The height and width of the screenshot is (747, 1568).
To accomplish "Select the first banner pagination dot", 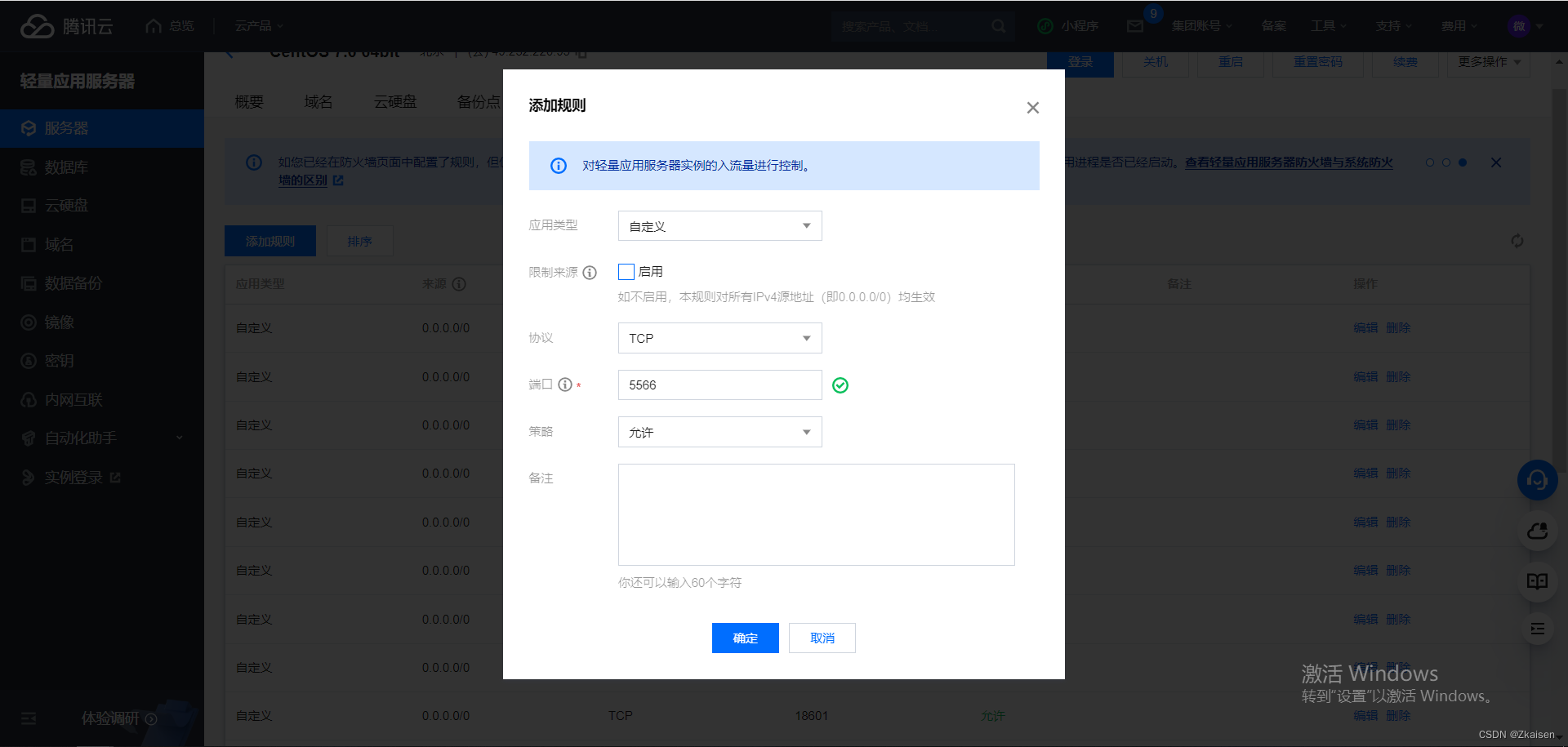I will coord(1430,162).
